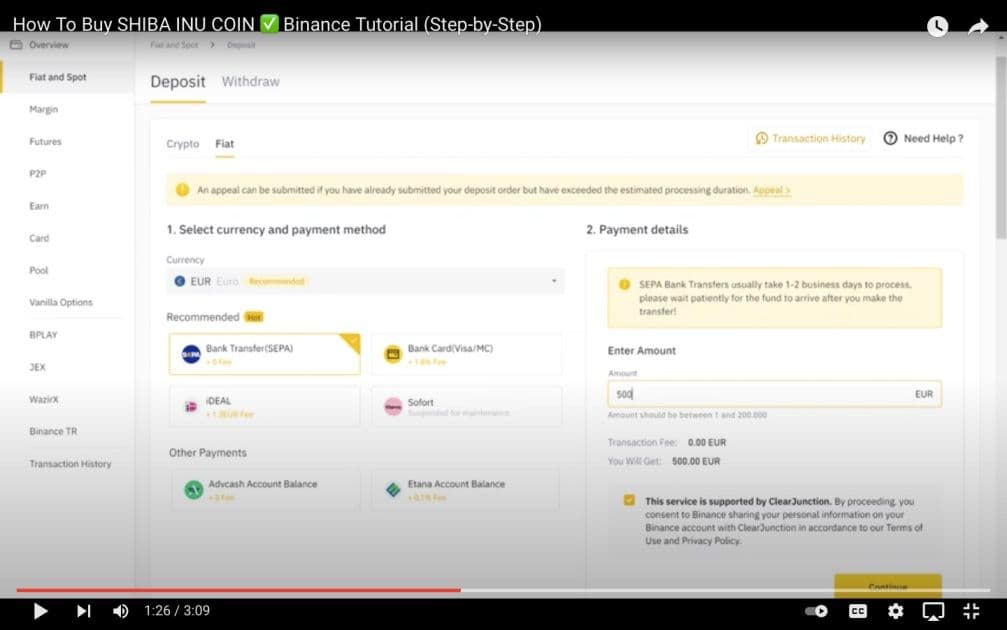Open the EUR currency dropdown
1007x630 pixels.
coord(365,281)
